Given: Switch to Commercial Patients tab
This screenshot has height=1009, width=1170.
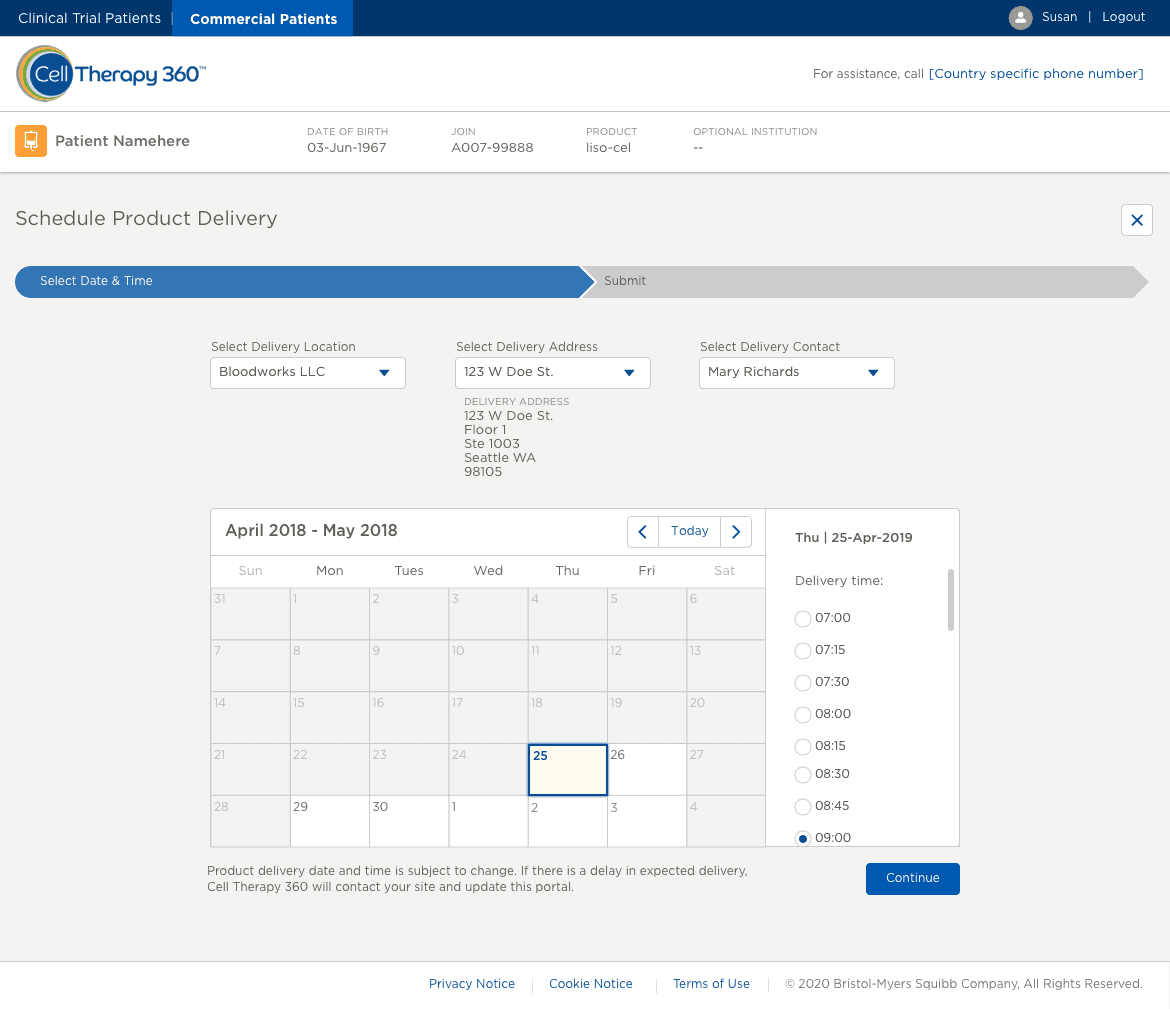Looking at the screenshot, I should pos(263,19).
